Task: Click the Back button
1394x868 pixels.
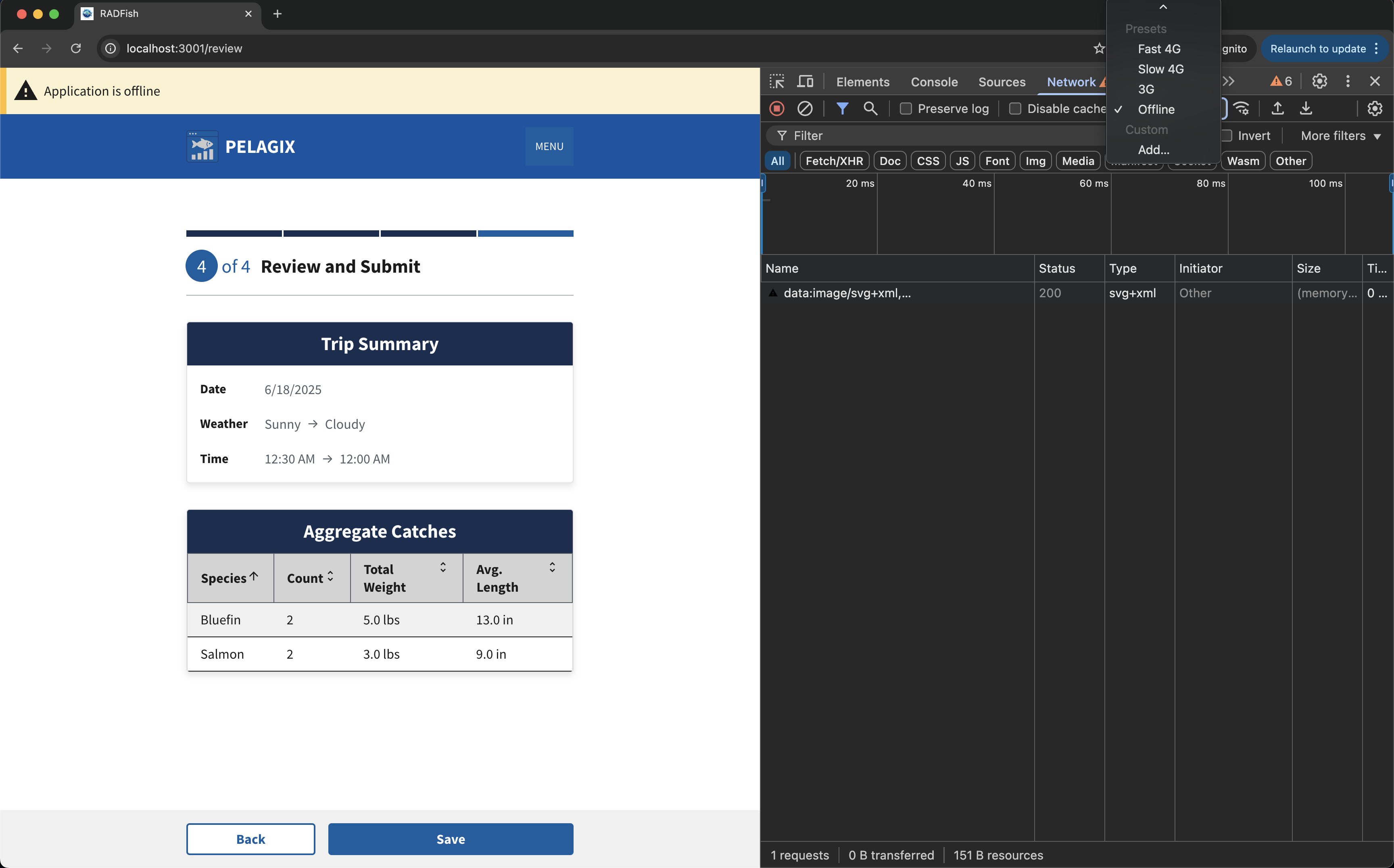Action: (x=250, y=839)
